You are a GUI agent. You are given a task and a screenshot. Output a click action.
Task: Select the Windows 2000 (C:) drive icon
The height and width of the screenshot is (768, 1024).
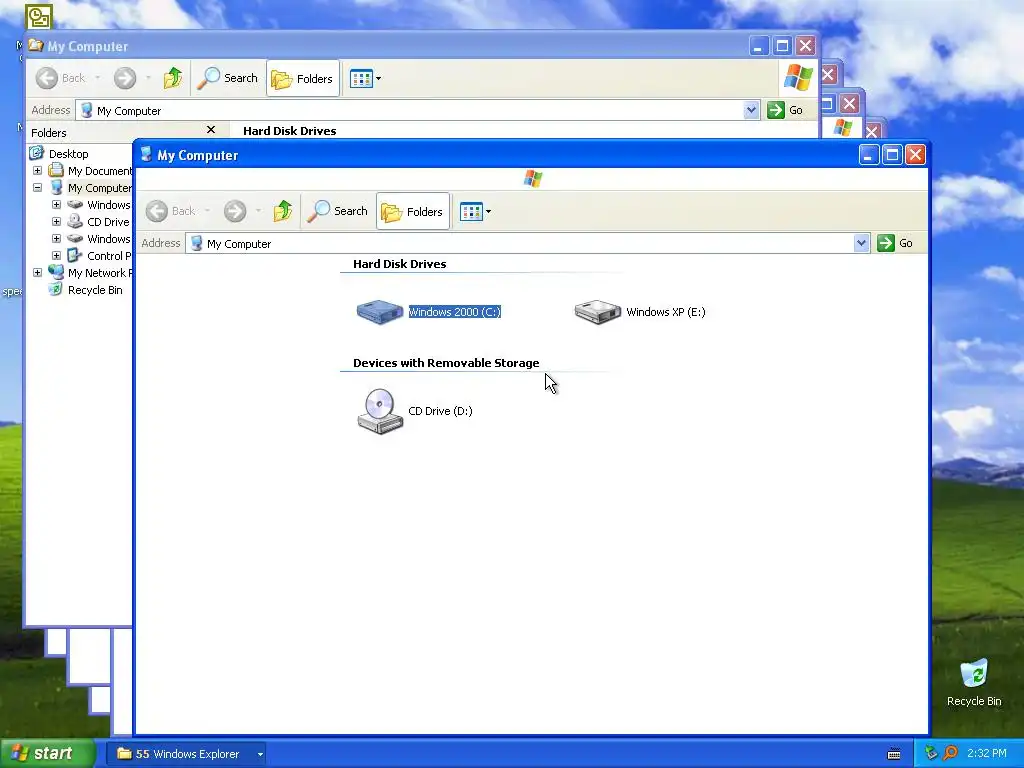[379, 312]
